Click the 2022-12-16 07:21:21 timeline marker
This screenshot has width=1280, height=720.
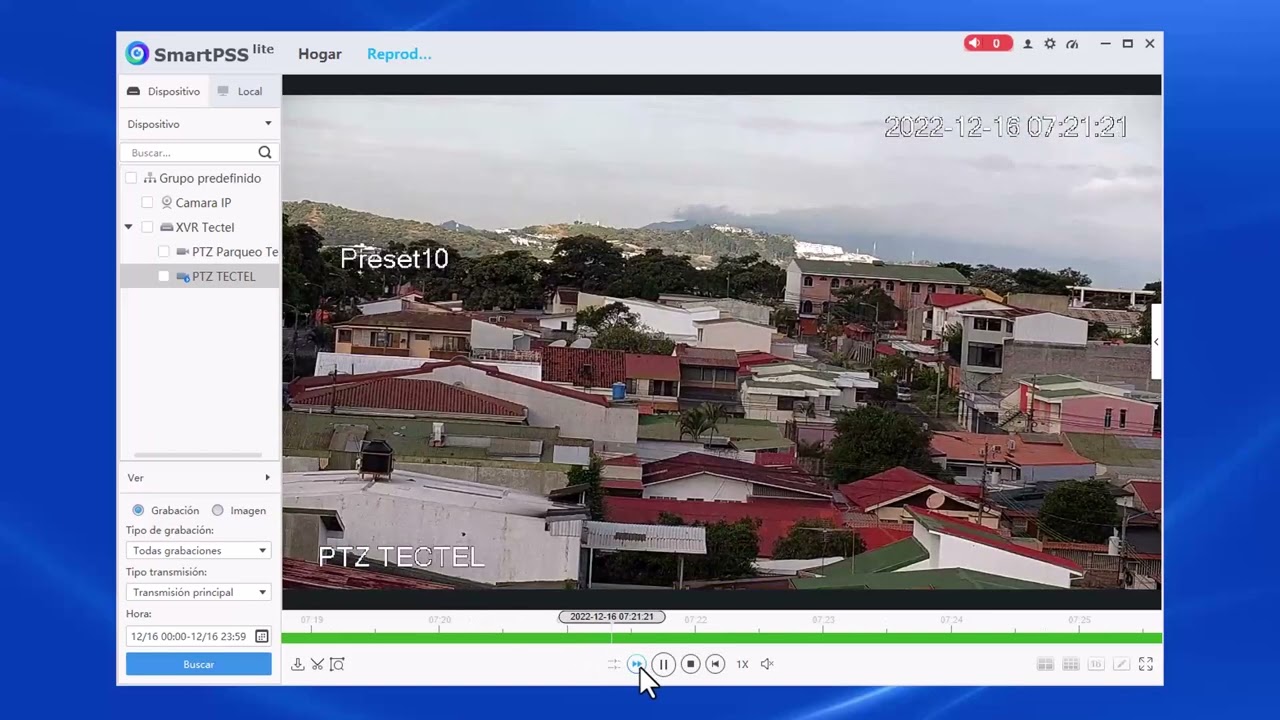[x=611, y=617]
